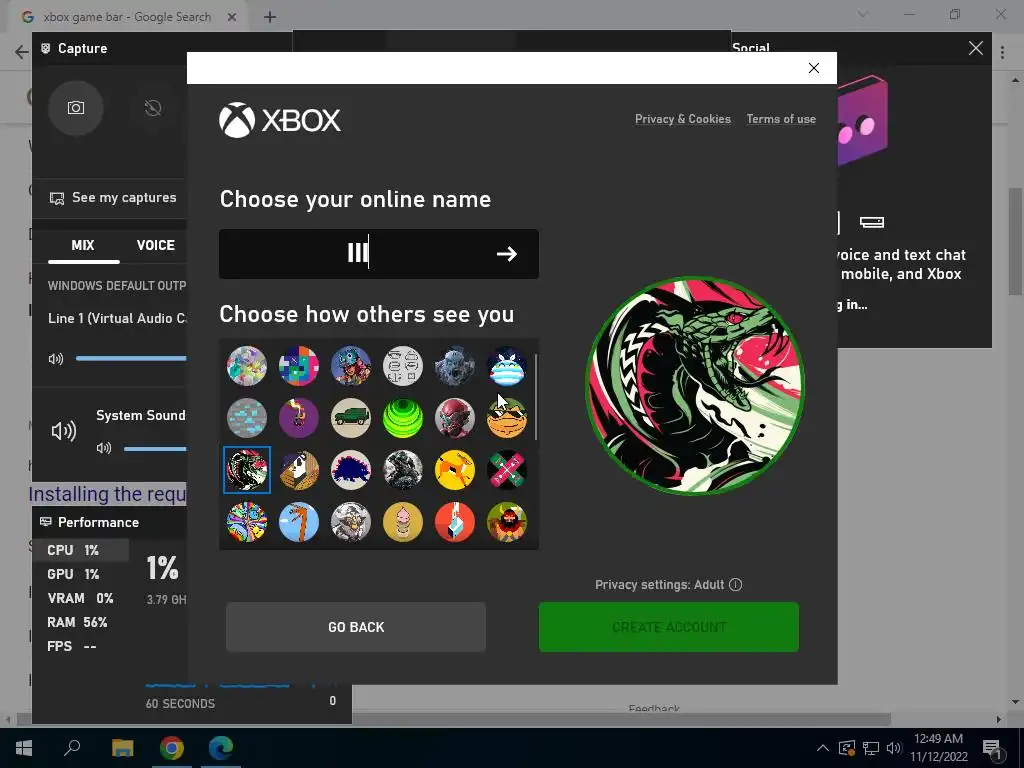
Task: Click the CREATE ACCOUNT button
Action: coord(669,627)
